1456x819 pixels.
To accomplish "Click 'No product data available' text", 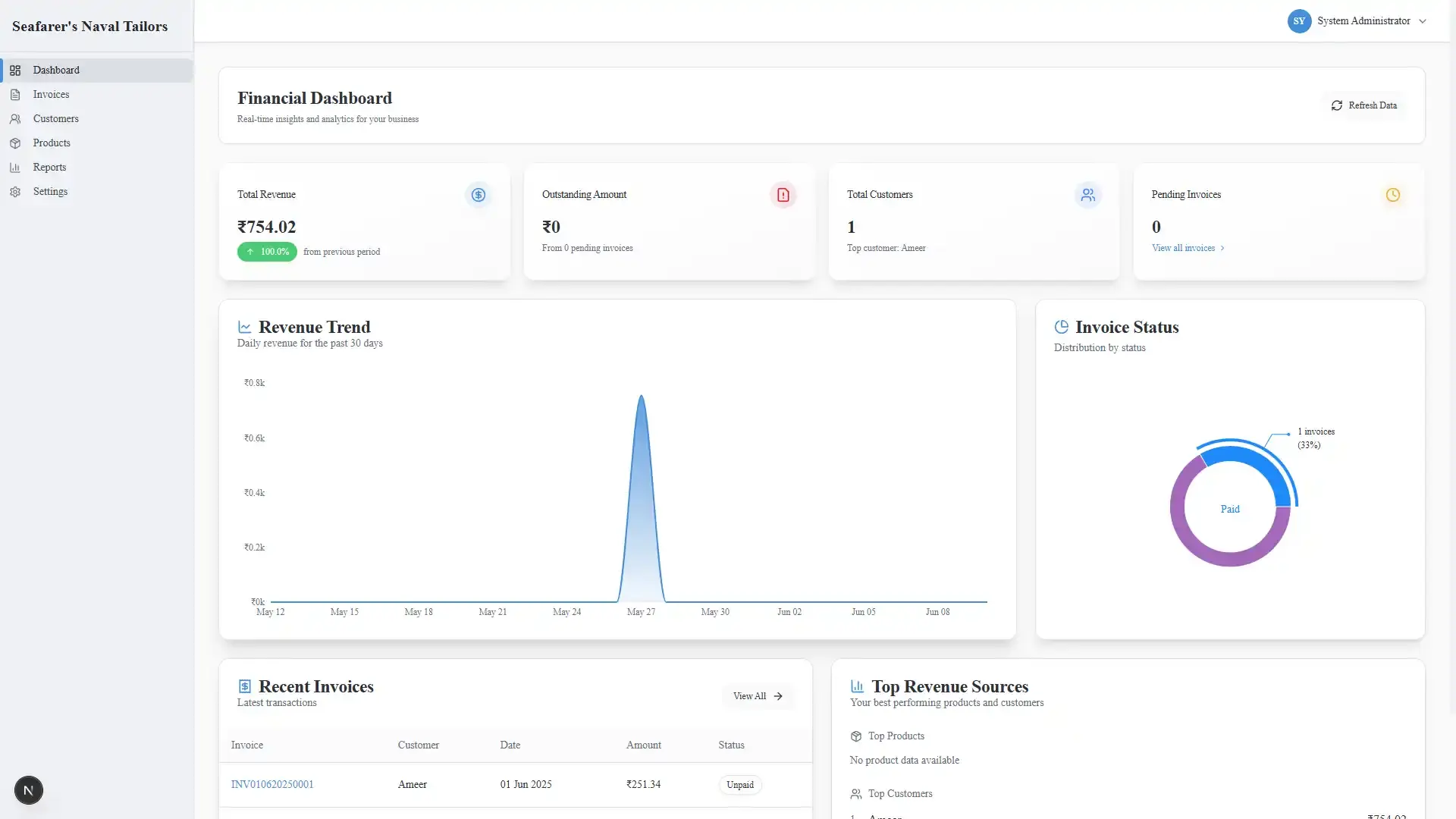I will point(905,761).
